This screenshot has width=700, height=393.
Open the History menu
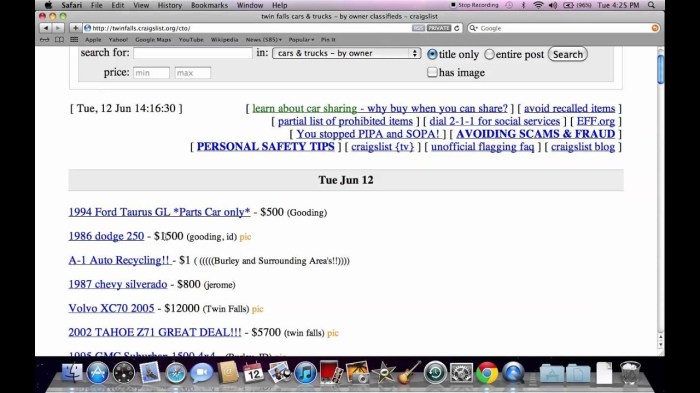pos(170,5)
